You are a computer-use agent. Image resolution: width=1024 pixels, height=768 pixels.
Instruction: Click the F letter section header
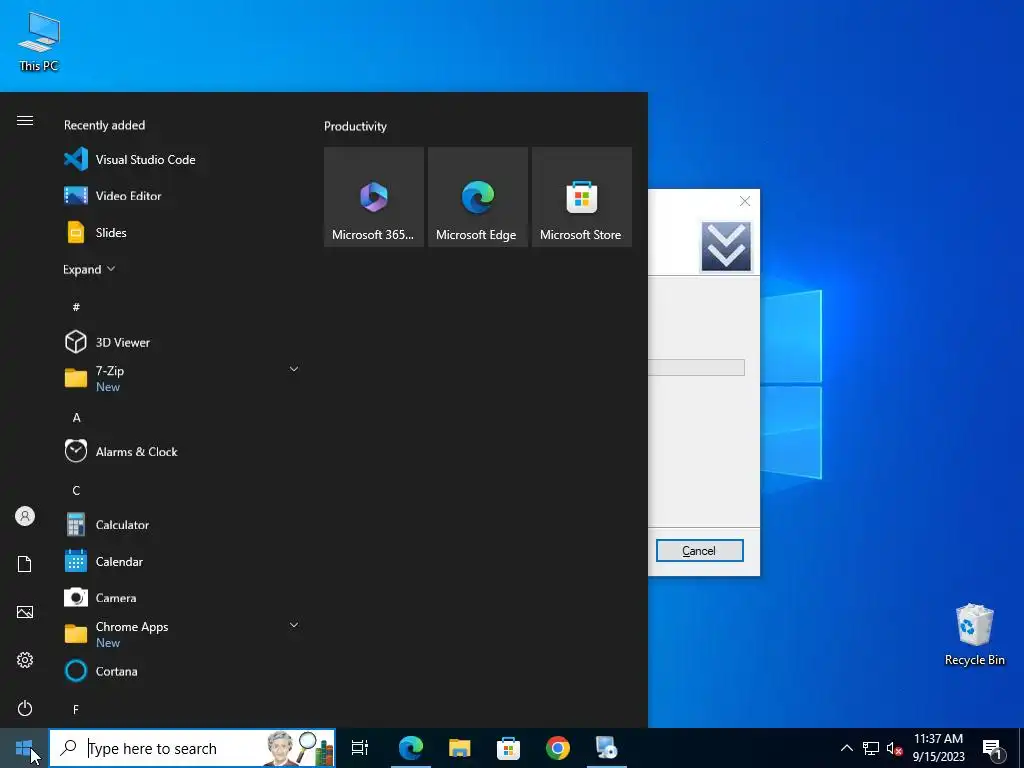tap(76, 709)
